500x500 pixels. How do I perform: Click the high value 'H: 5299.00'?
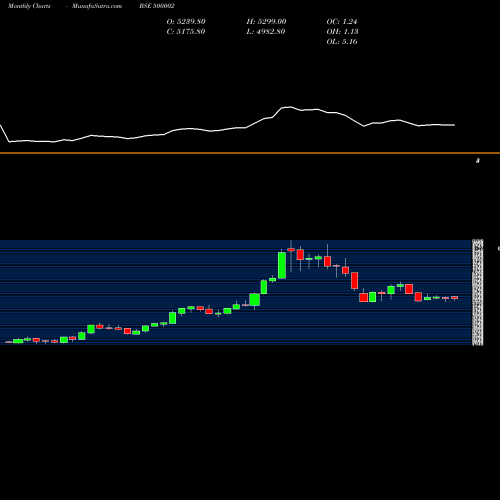click(266, 21)
